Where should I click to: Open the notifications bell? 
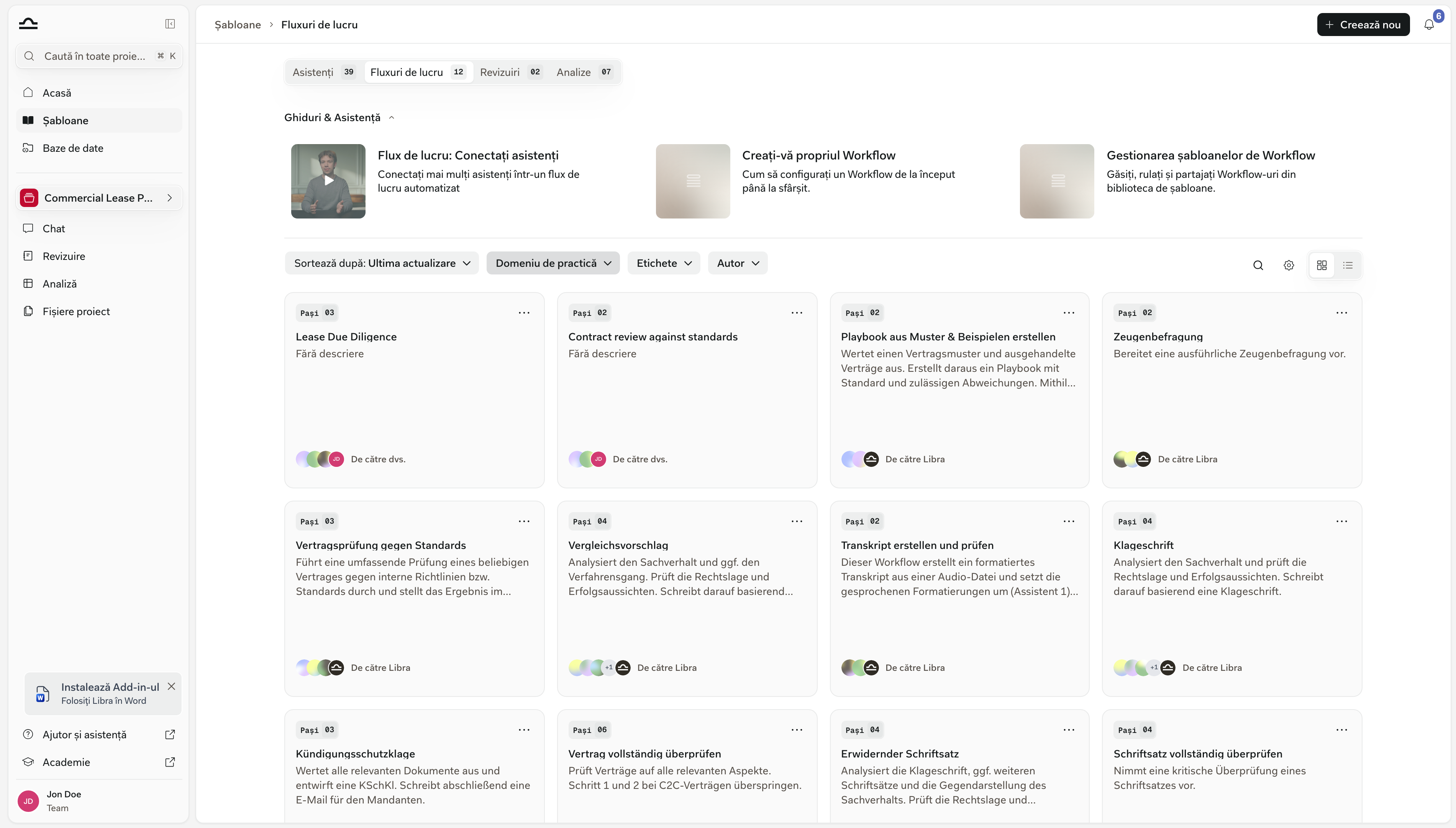[x=1429, y=25]
